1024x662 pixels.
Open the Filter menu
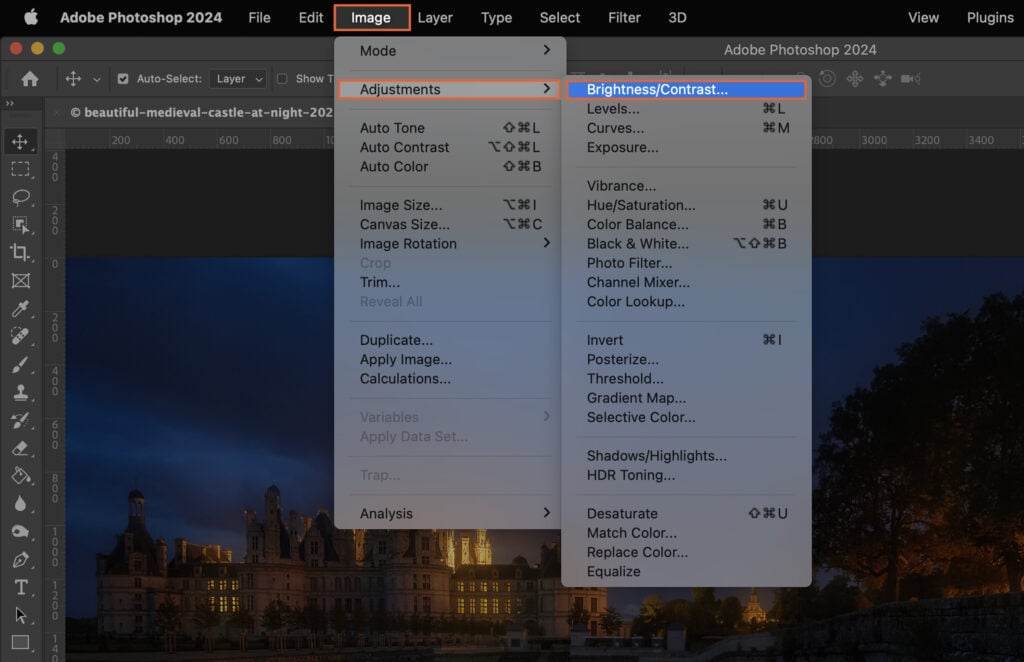pyautogui.click(x=624, y=17)
